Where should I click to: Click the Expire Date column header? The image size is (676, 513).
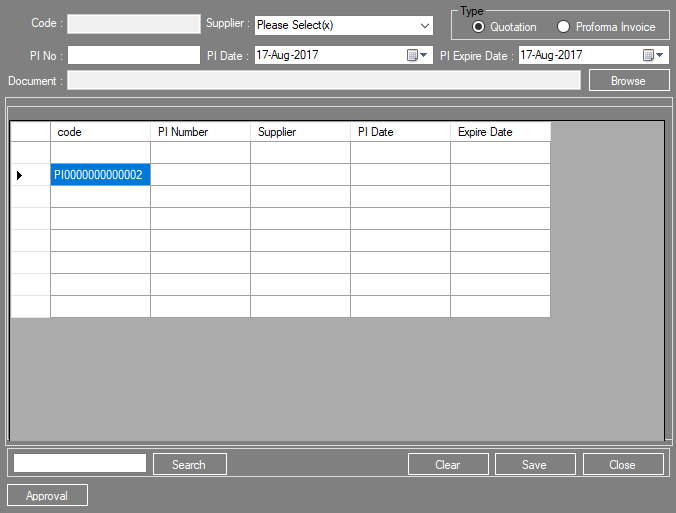pyautogui.click(x=501, y=132)
